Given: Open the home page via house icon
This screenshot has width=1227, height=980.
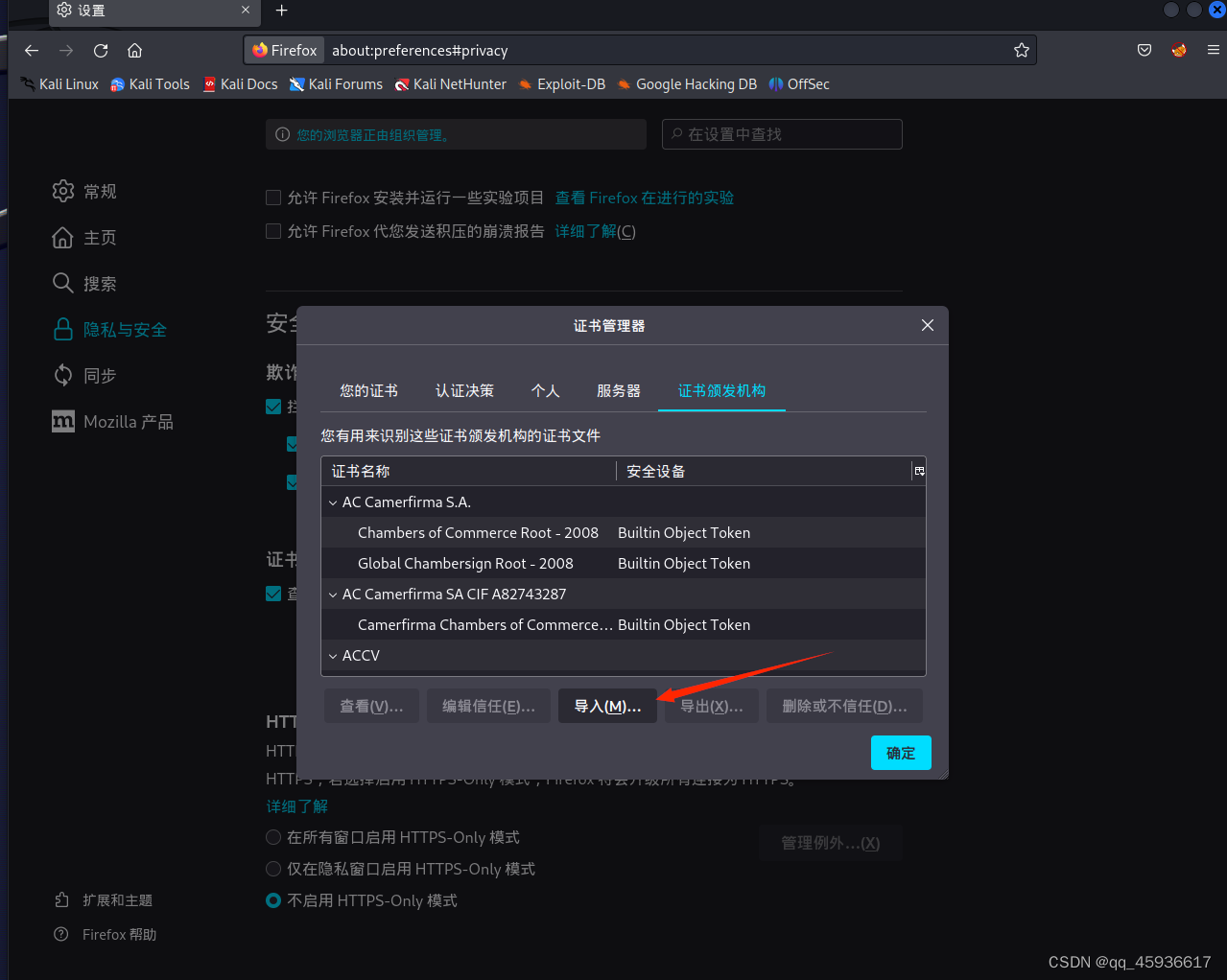Looking at the screenshot, I should tap(135, 51).
